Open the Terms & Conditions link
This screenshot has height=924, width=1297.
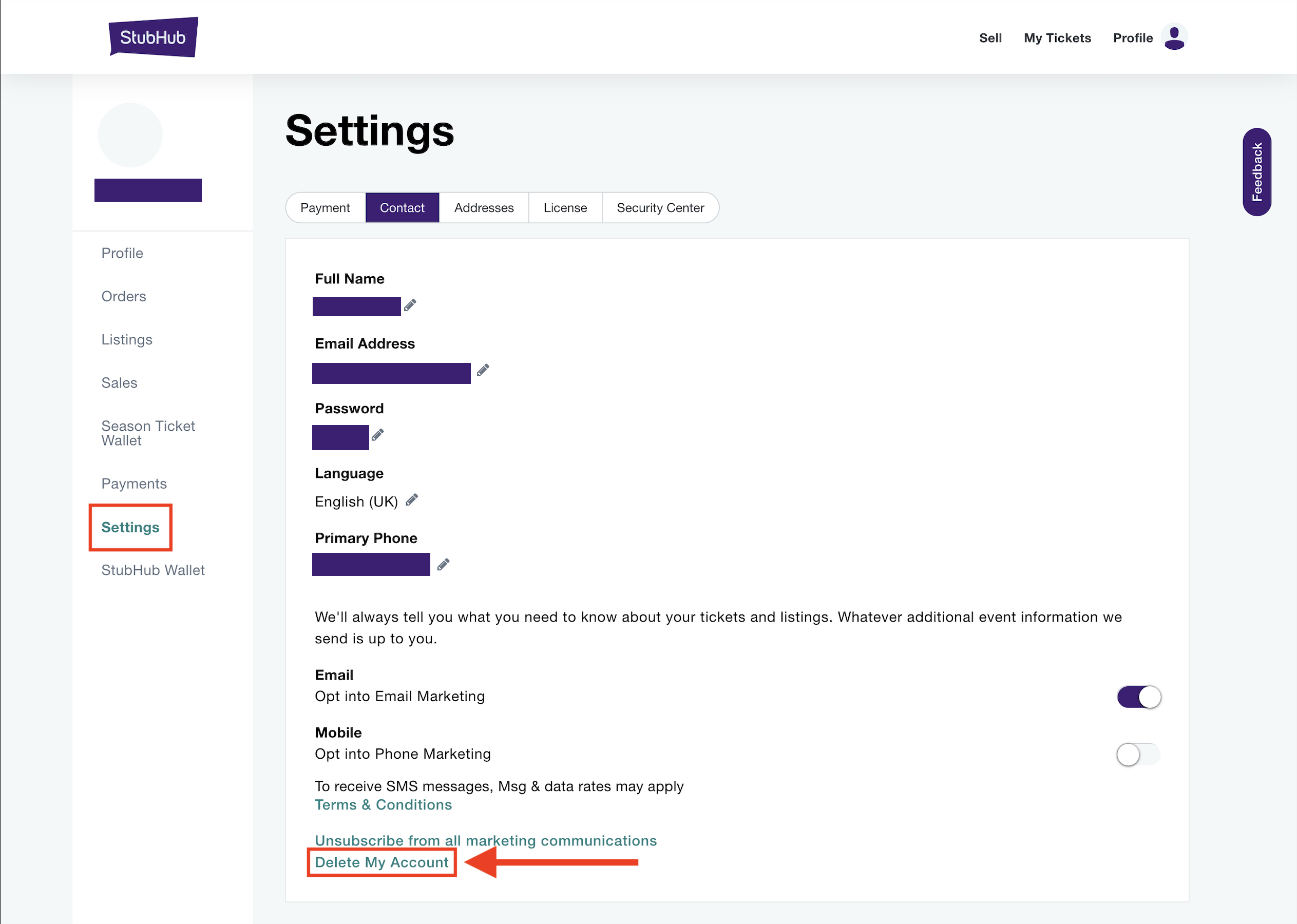tap(384, 804)
